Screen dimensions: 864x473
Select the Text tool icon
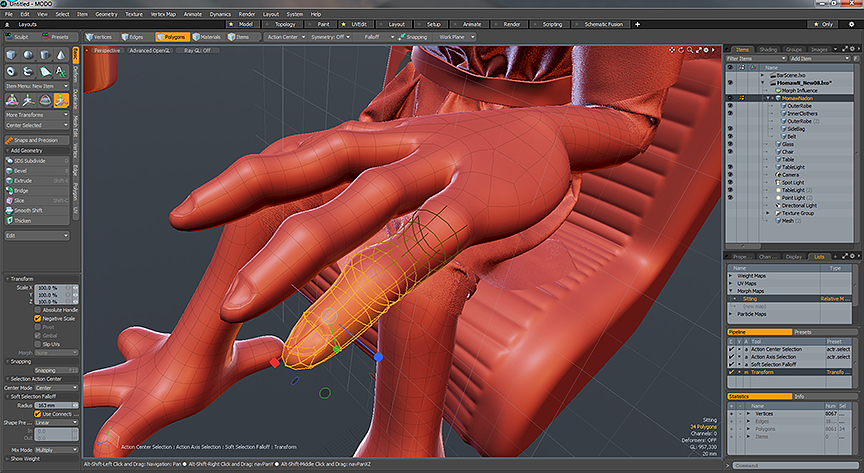tap(61, 72)
